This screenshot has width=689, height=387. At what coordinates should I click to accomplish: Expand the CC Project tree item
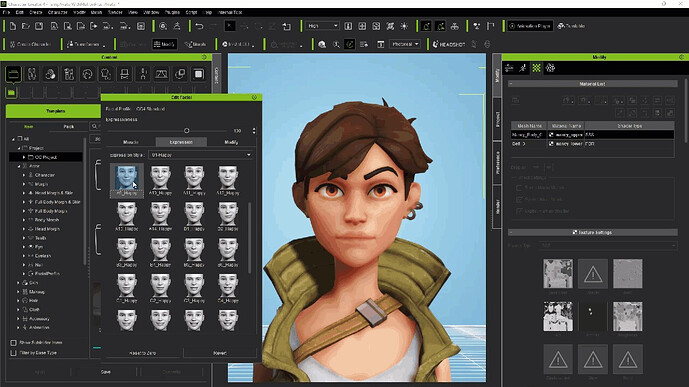(24, 157)
